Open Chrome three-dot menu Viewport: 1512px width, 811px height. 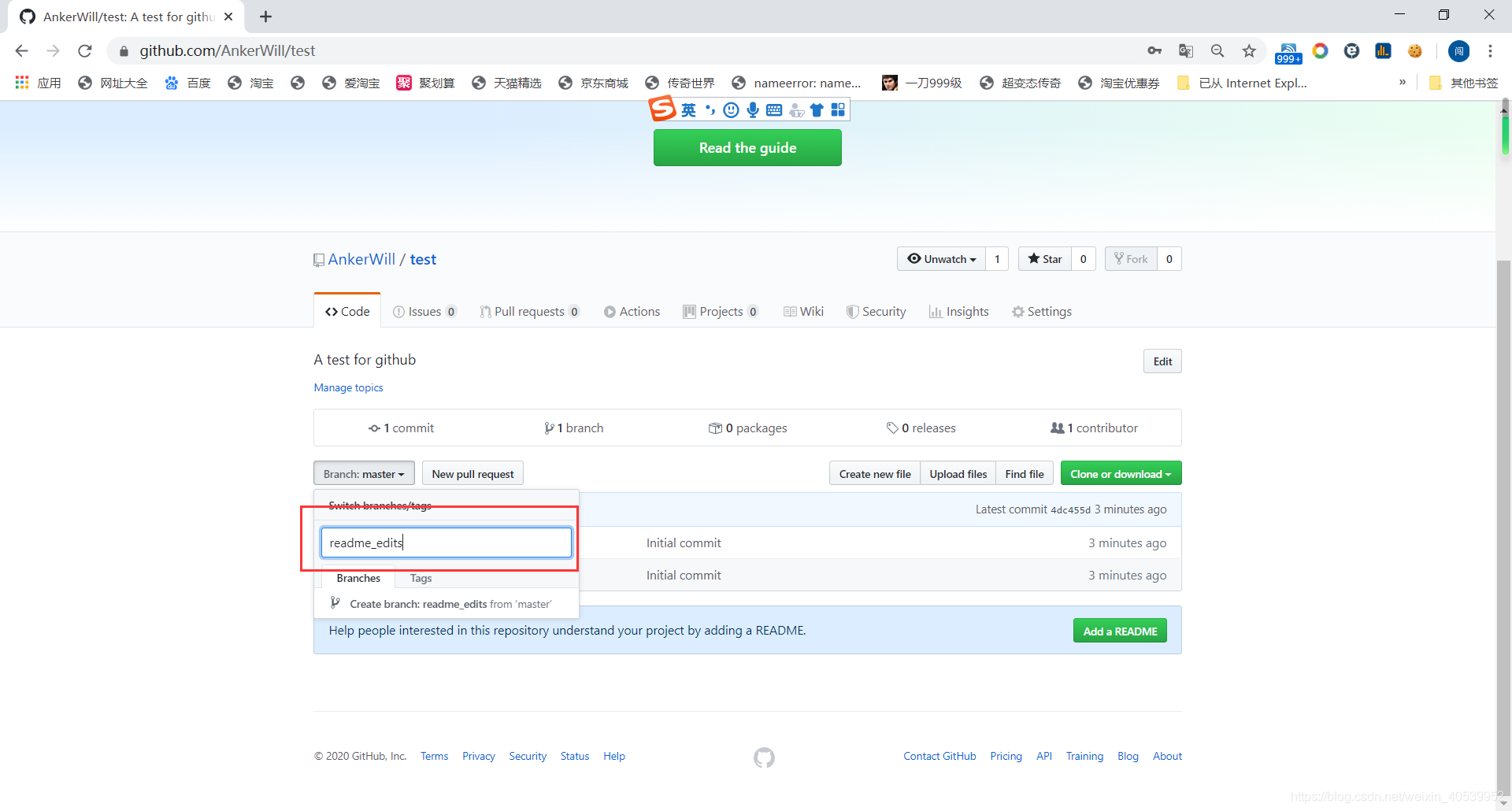point(1490,51)
